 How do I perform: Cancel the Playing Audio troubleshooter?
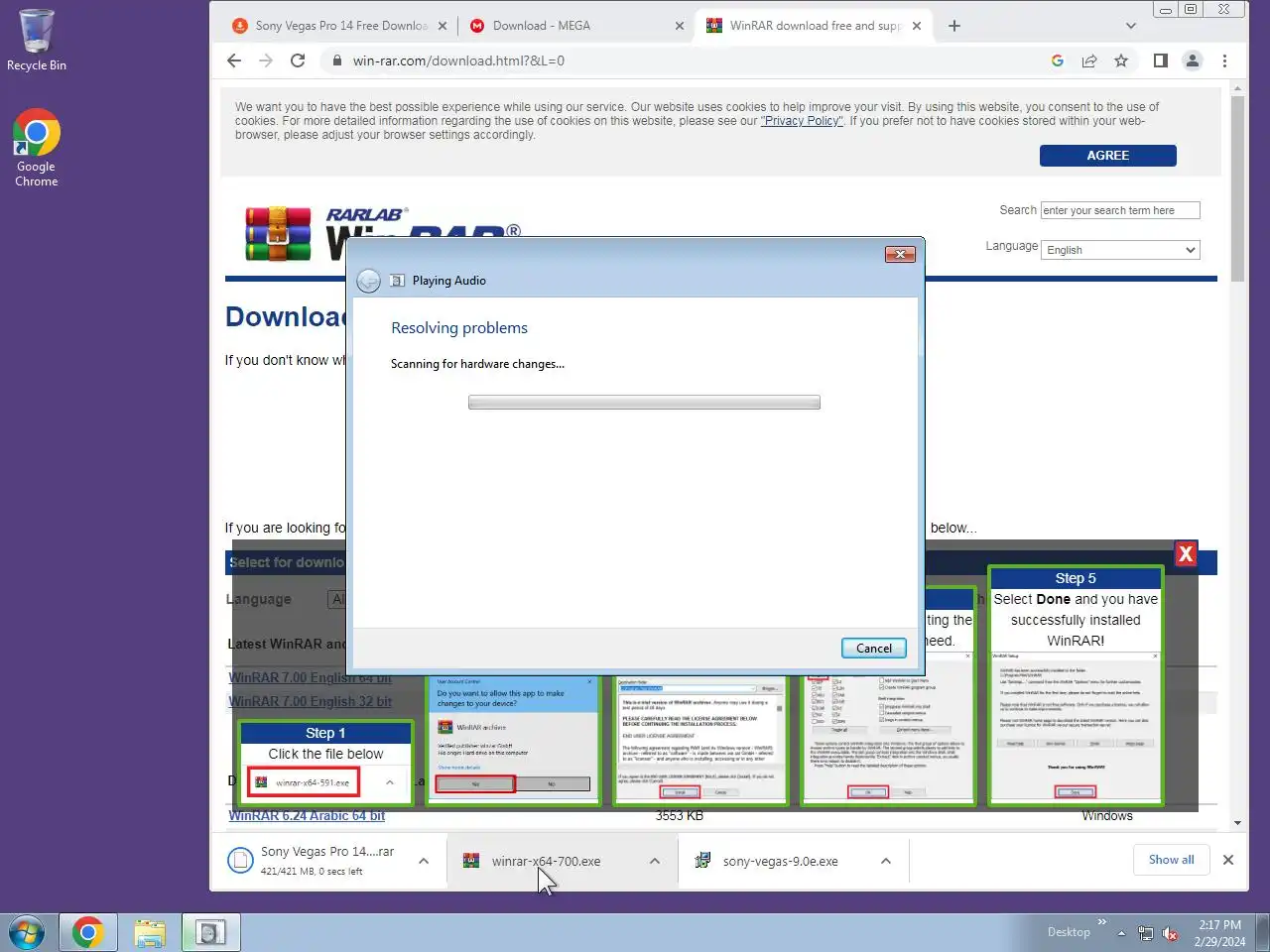(x=874, y=649)
